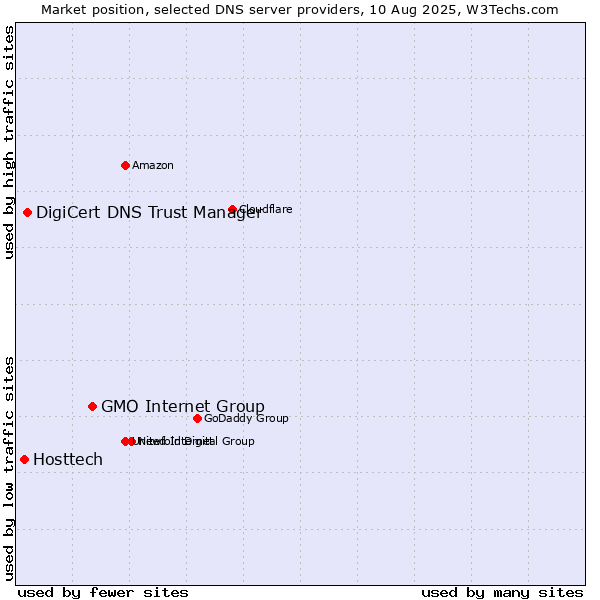The height and width of the screenshot is (600, 600).
Task: Click the Cloudflare red data point
Action: coord(232,209)
